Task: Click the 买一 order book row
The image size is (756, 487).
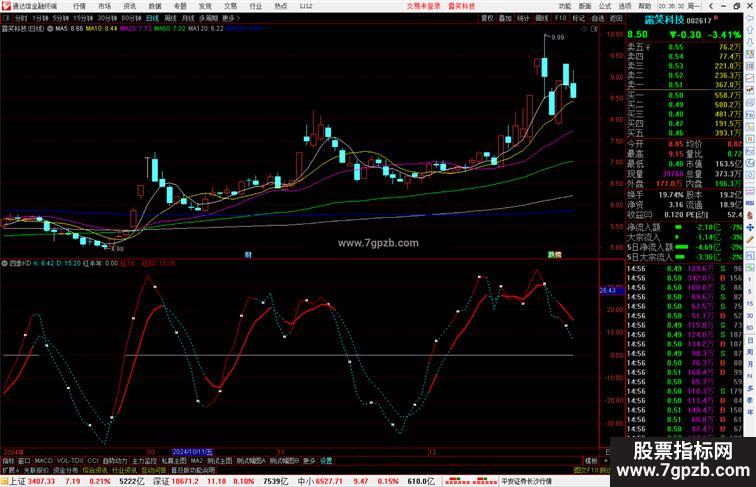Action: 684,95
